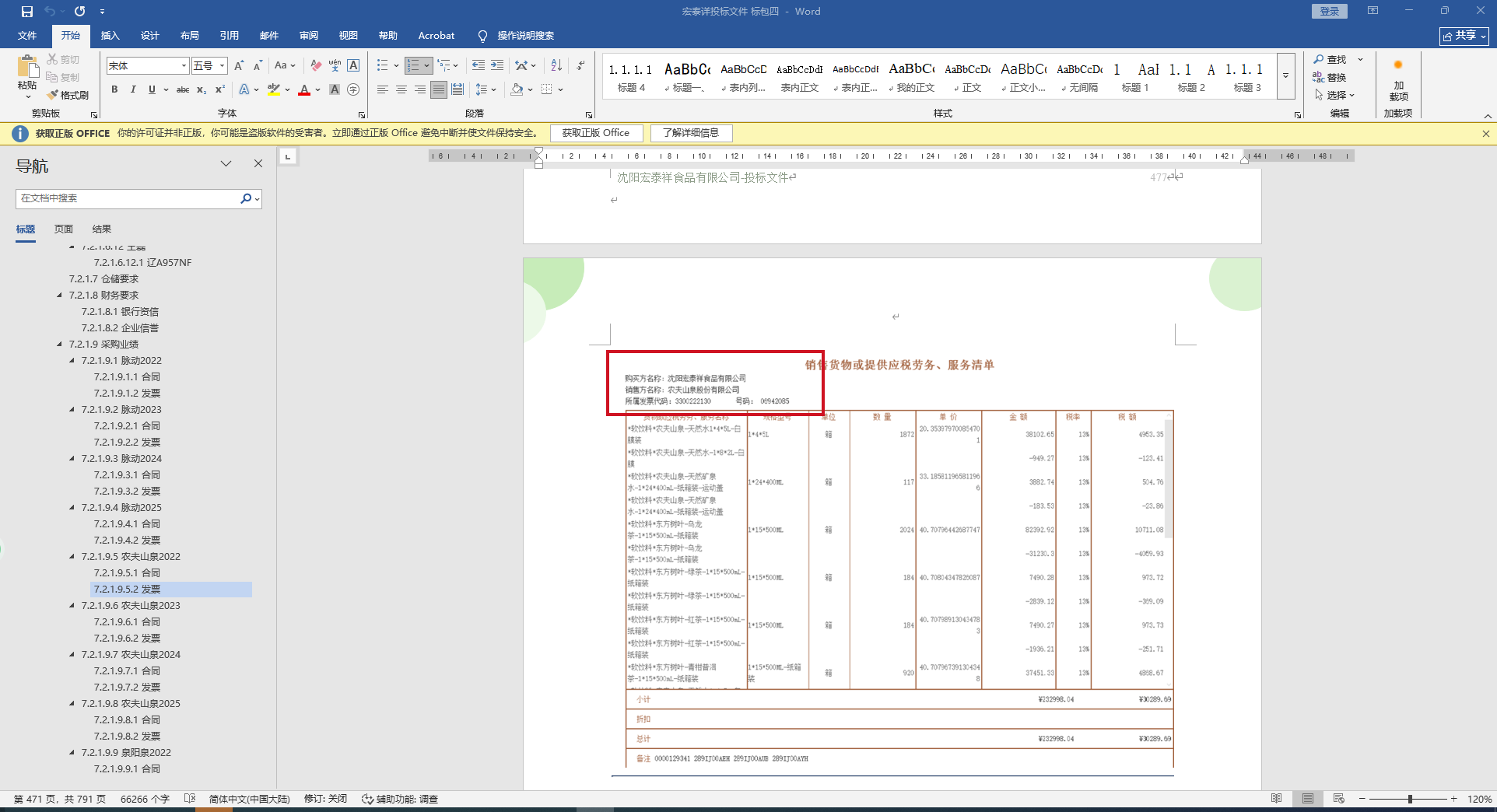Screen dimensions: 1497x812
Task: Increase paragraph indent
Action: click(x=497, y=65)
